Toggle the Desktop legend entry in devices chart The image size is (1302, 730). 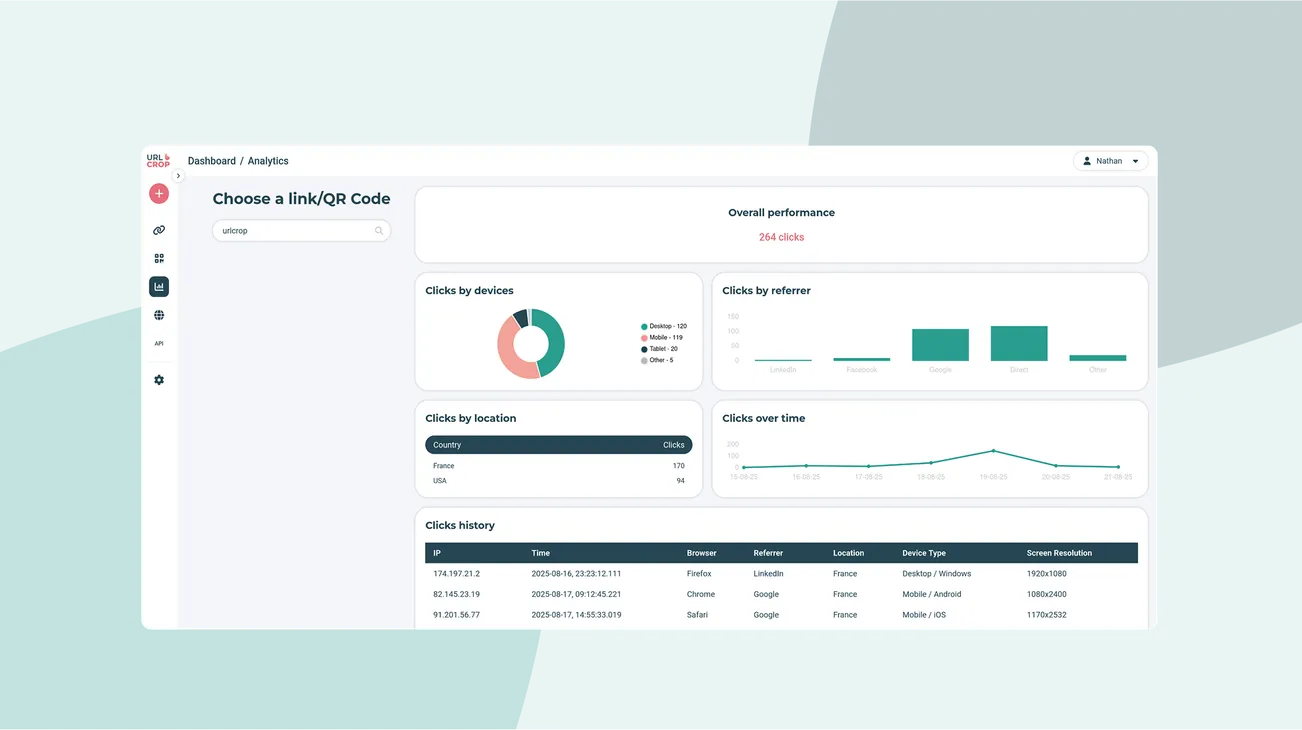click(665, 327)
